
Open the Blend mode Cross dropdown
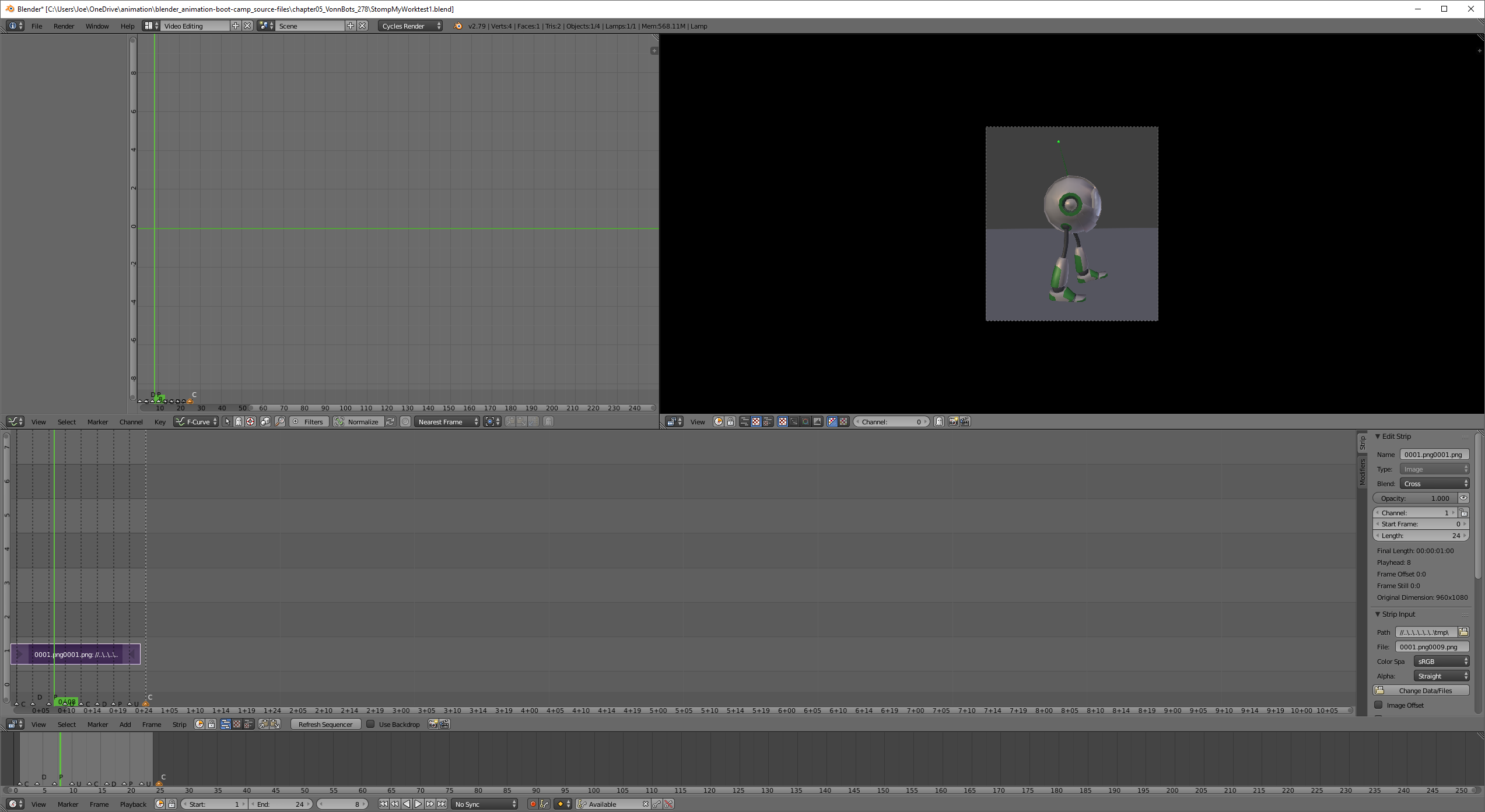(x=1434, y=483)
